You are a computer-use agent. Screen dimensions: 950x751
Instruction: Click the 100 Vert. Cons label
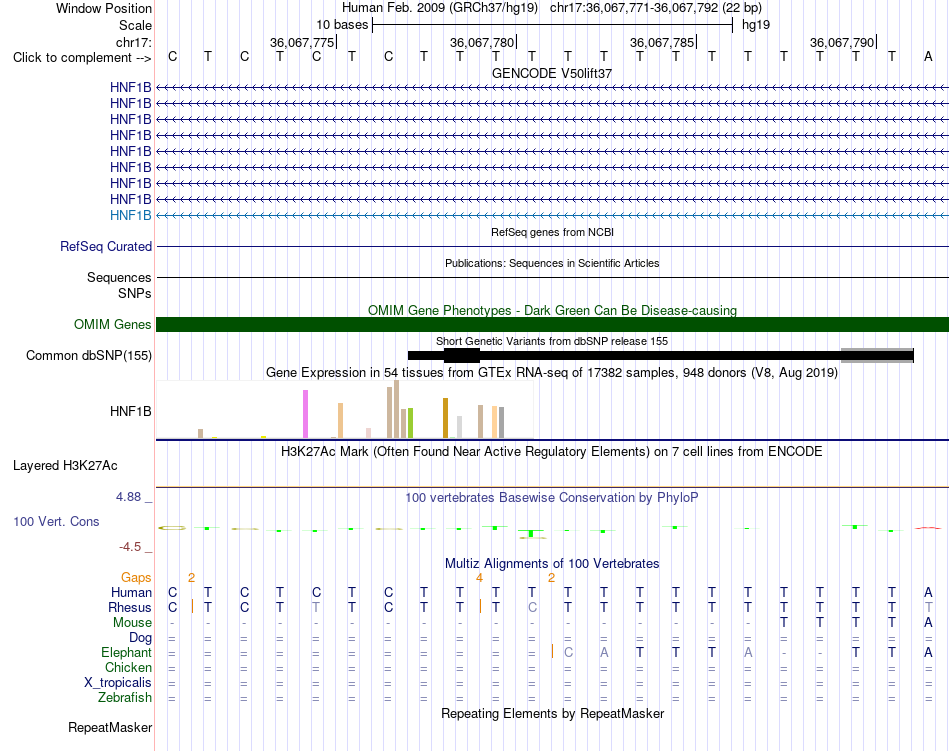coord(56,521)
